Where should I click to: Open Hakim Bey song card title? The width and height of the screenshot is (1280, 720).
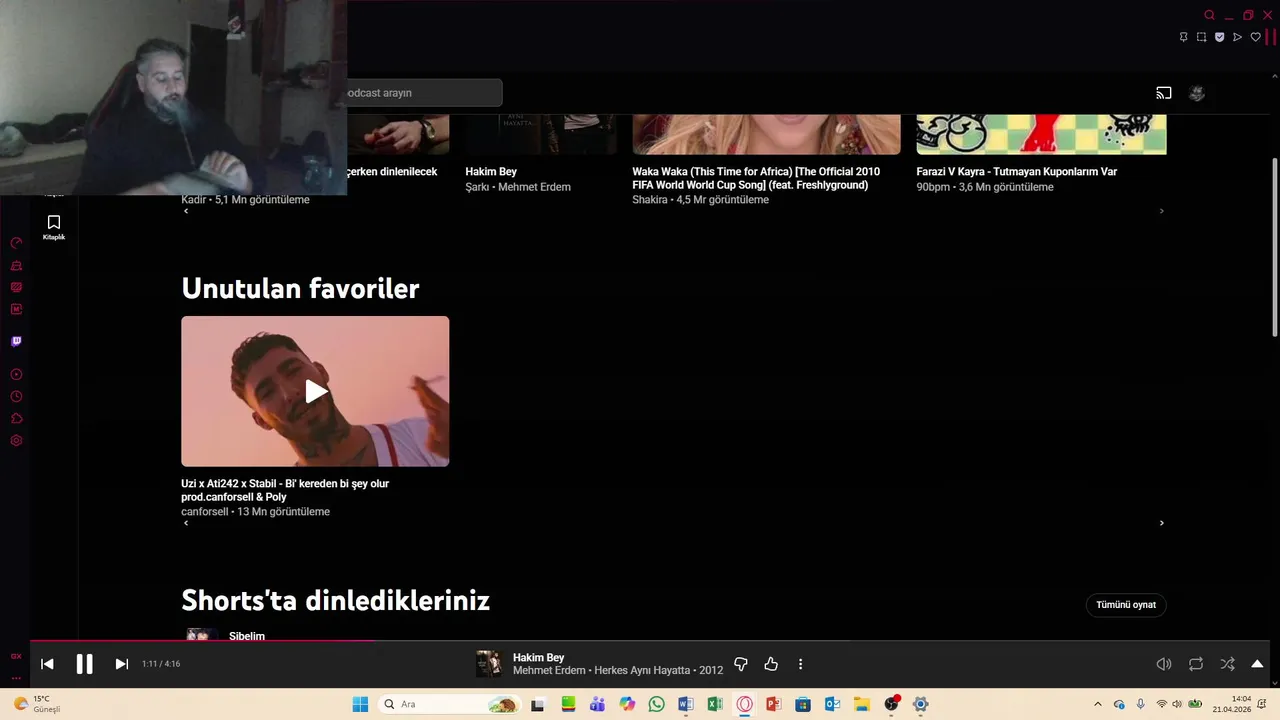pyautogui.click(x=491, y=172)
